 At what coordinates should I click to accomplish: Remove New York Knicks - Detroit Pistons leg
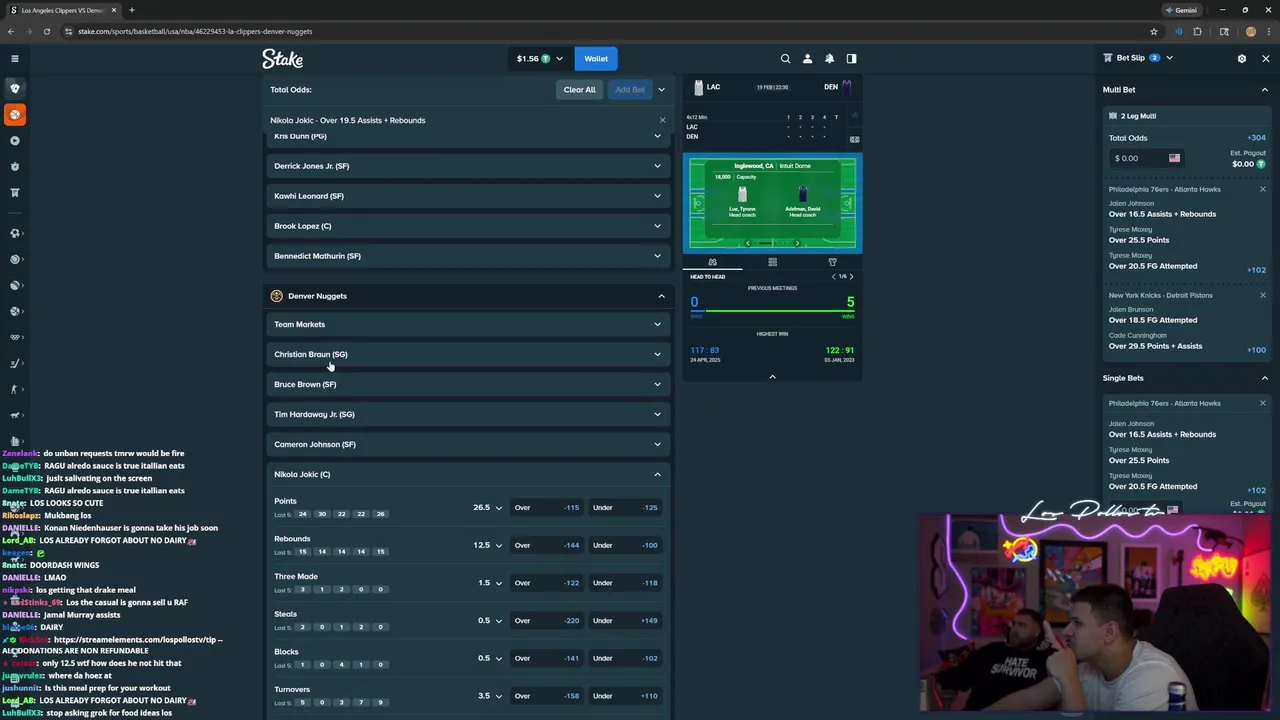click(1262, 295)
